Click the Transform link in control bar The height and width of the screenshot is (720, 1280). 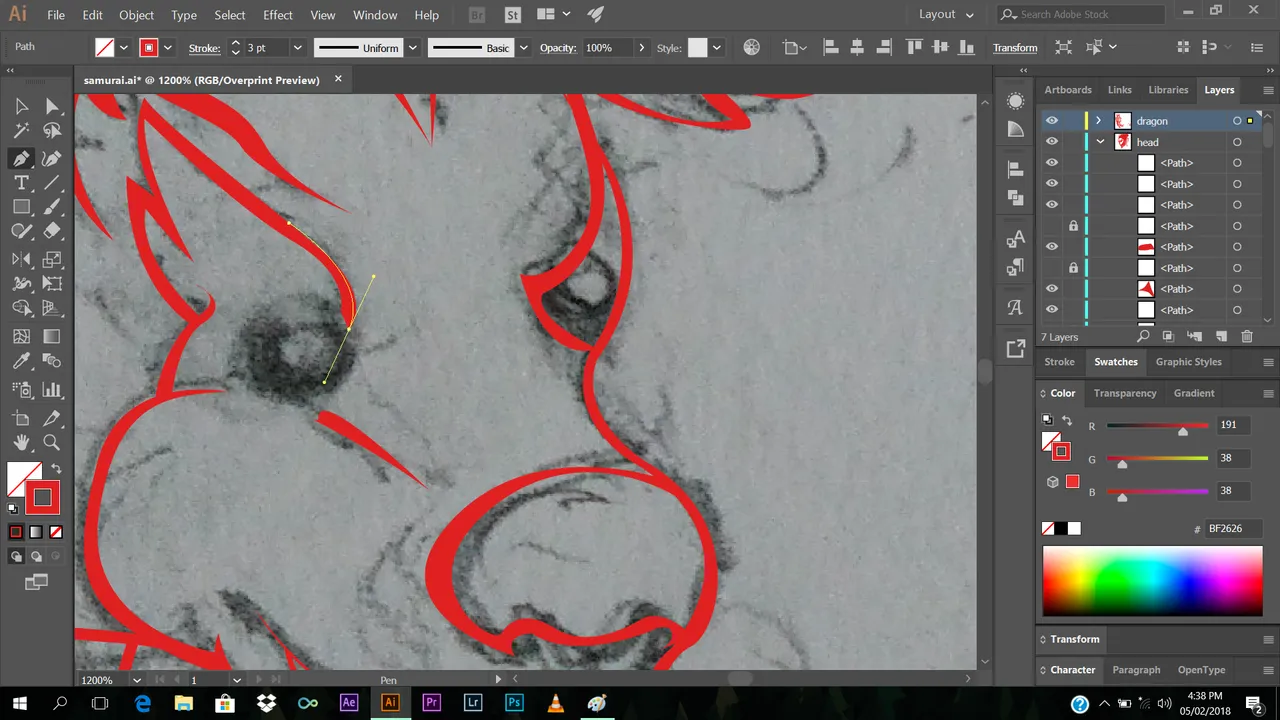click(x=1015, y=48)
